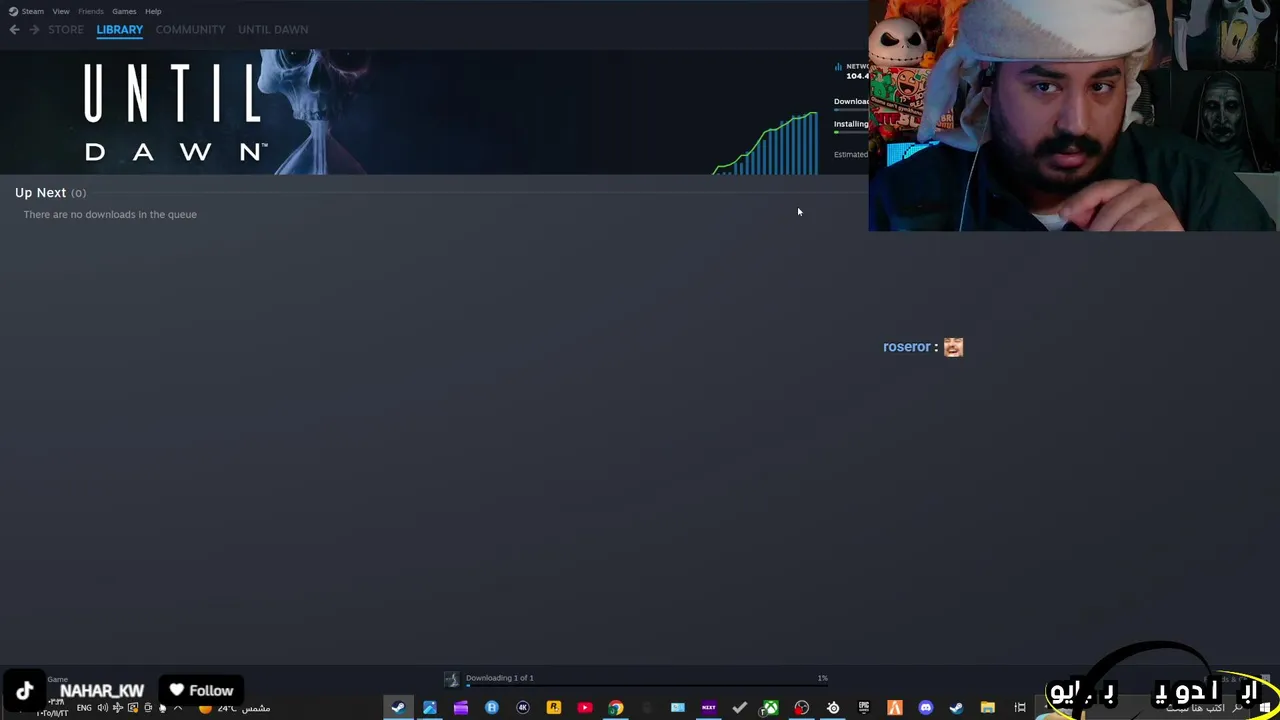Image resolution: width=1280 pixels, height=720 pixels.
Task: Click the ENG language indicator
Action: tap(84, 708)
